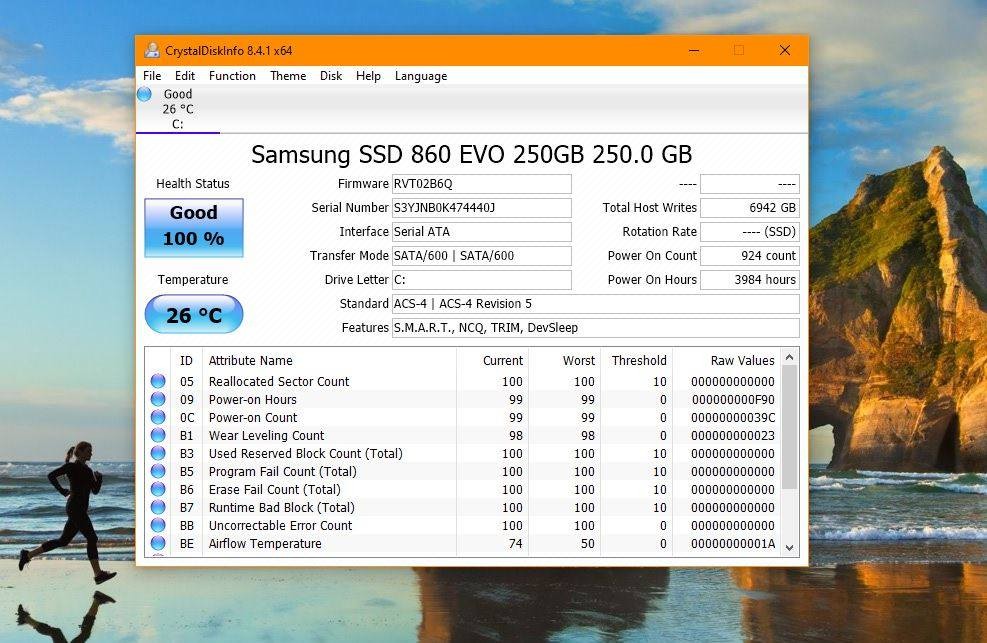Click the blue status icon for Power-on Count
This screenshot has width=987, height=643.
(158, 417)
